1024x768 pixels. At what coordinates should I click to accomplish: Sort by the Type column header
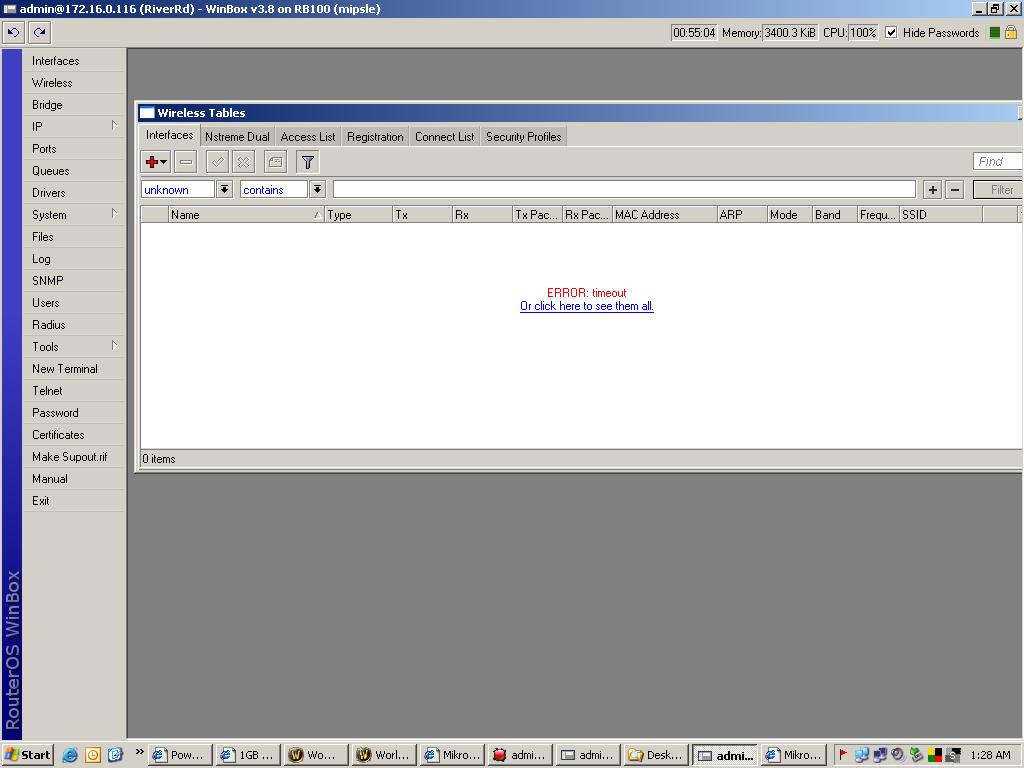pos(359,215)
